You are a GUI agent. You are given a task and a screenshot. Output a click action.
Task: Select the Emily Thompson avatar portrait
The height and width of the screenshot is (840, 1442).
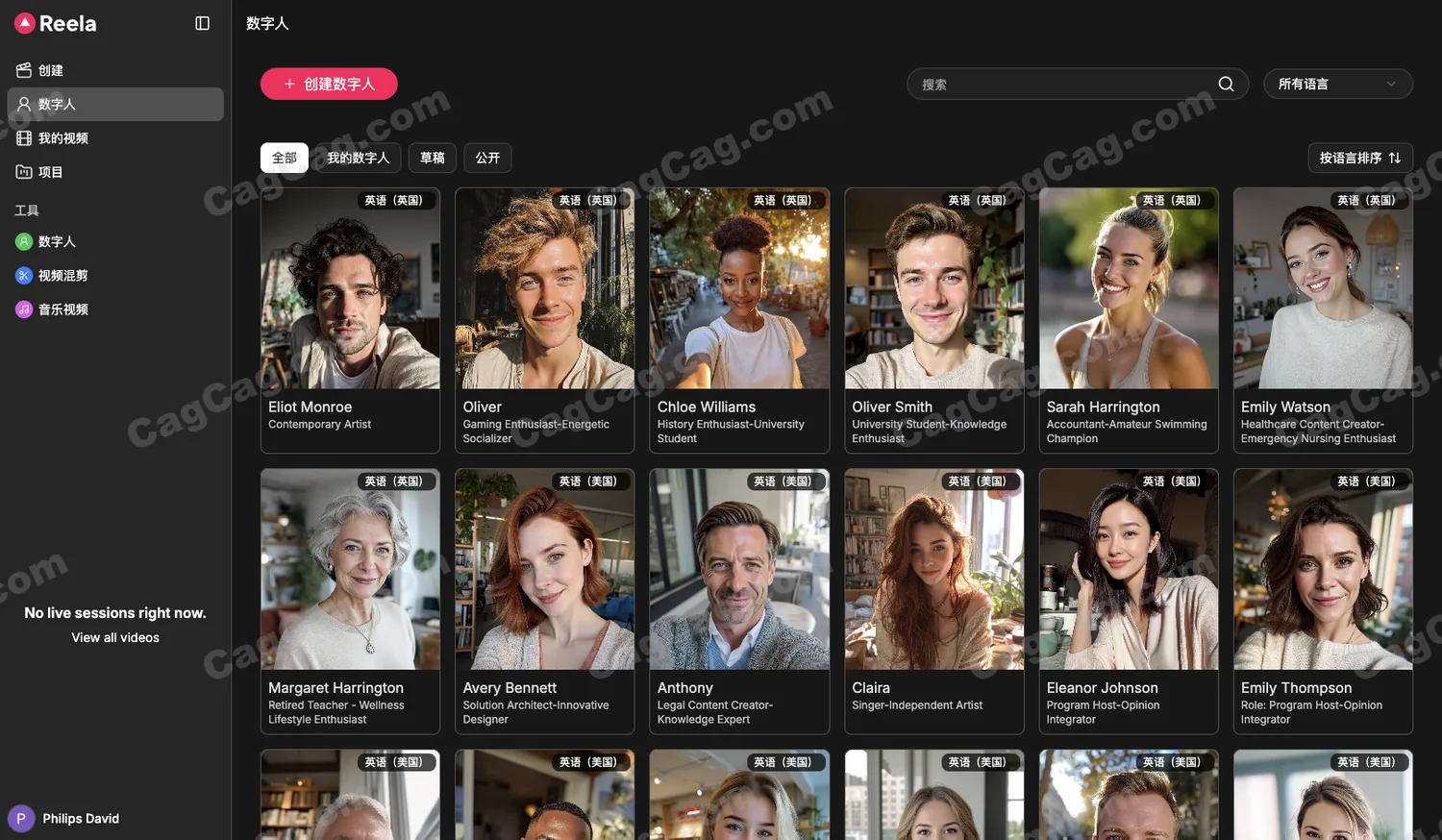pyautogui.click(x=1324, y=569)
